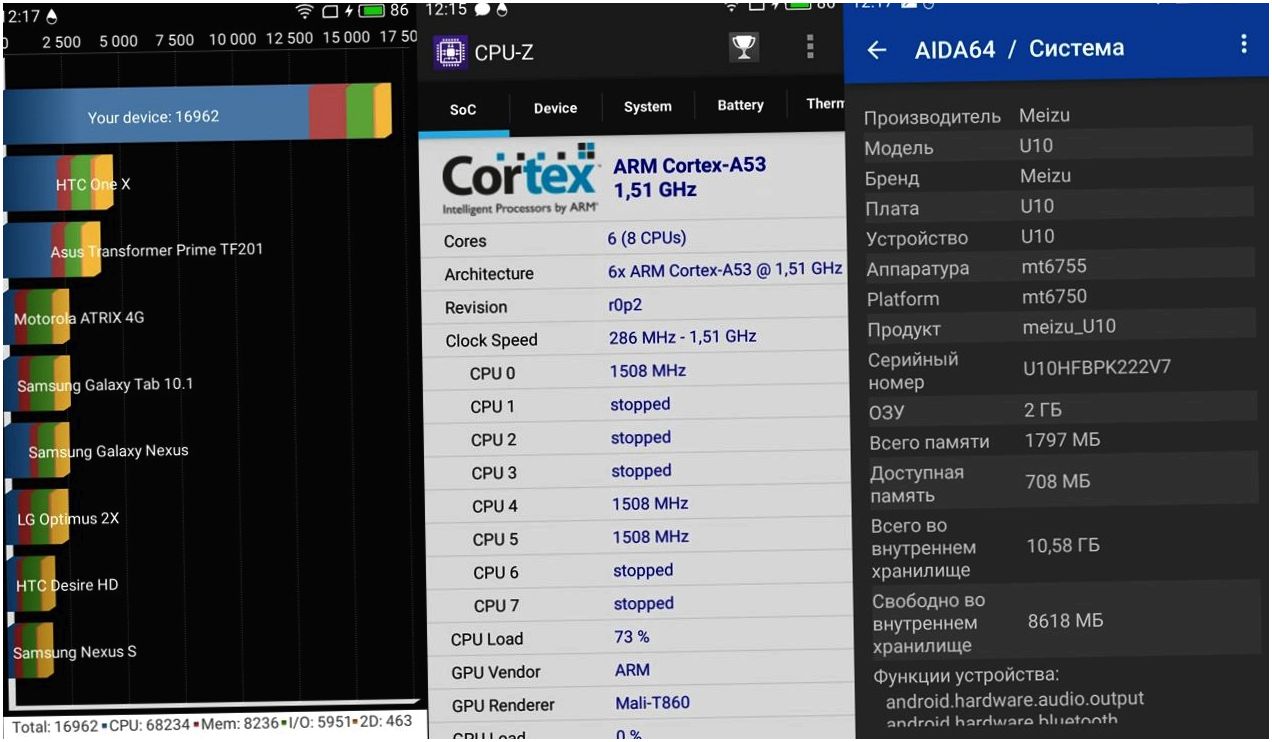Screen dimensions: 1272x742
Task: Switch to the System tab
Action: click(x=648, y=107)
